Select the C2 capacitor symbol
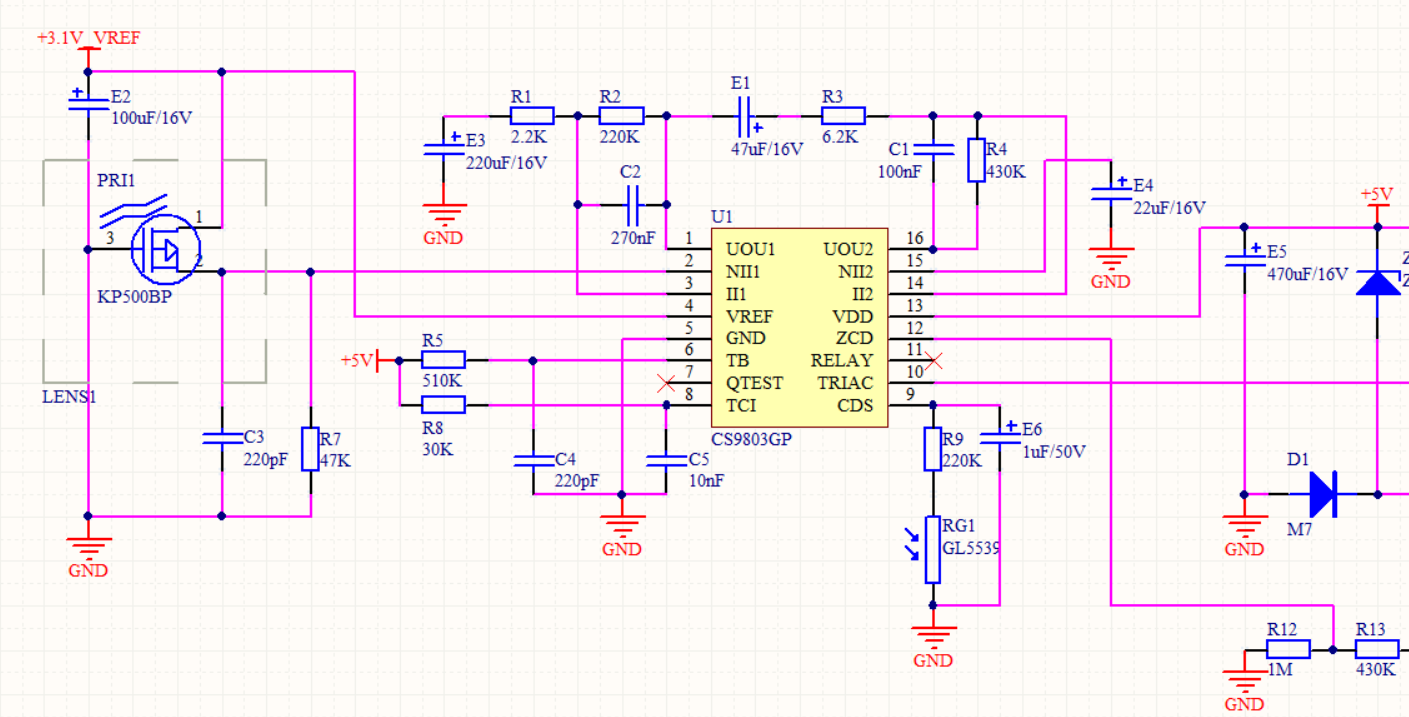 631,204
